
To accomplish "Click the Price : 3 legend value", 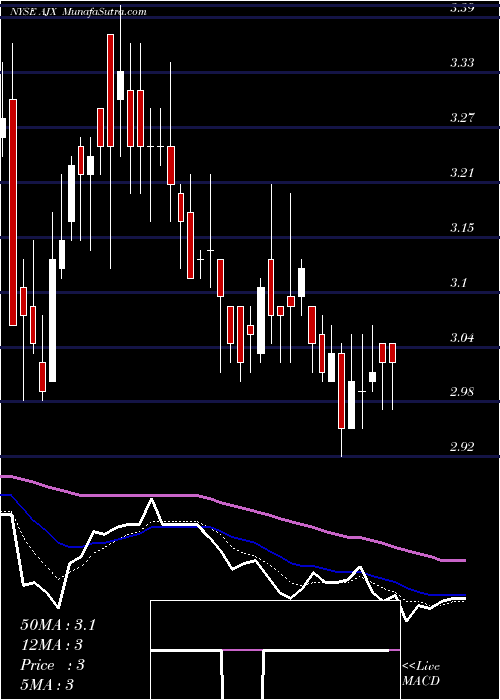I will tap(52, 665).
